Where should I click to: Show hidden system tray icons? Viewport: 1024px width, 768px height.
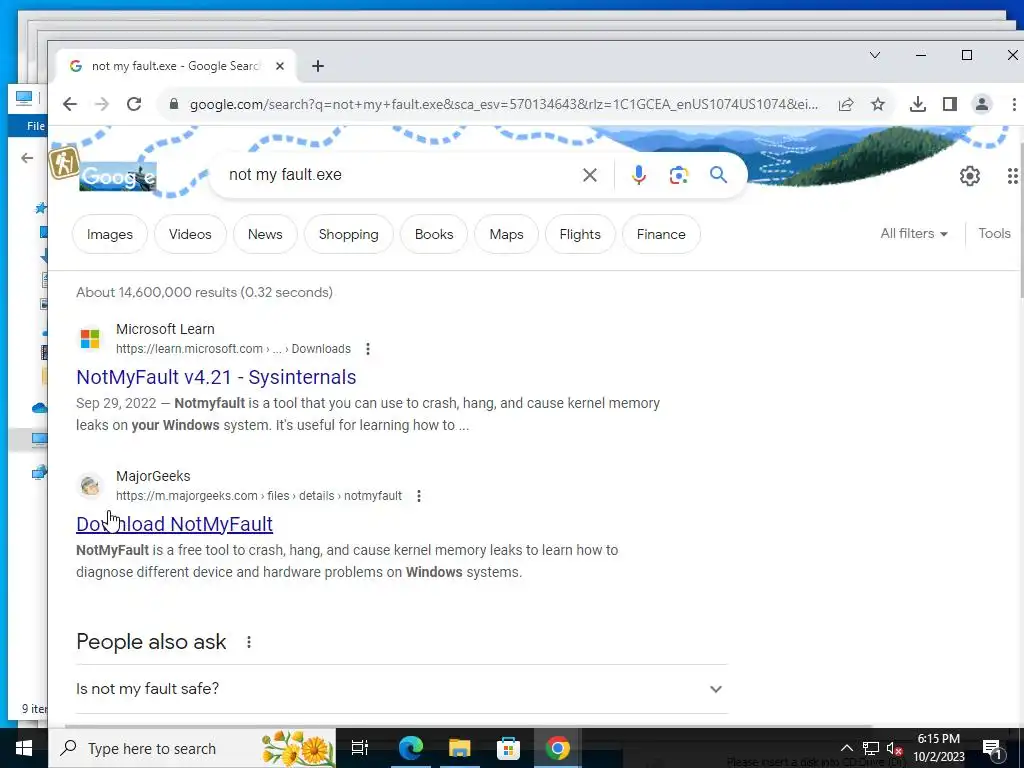[x=846, y=748]
